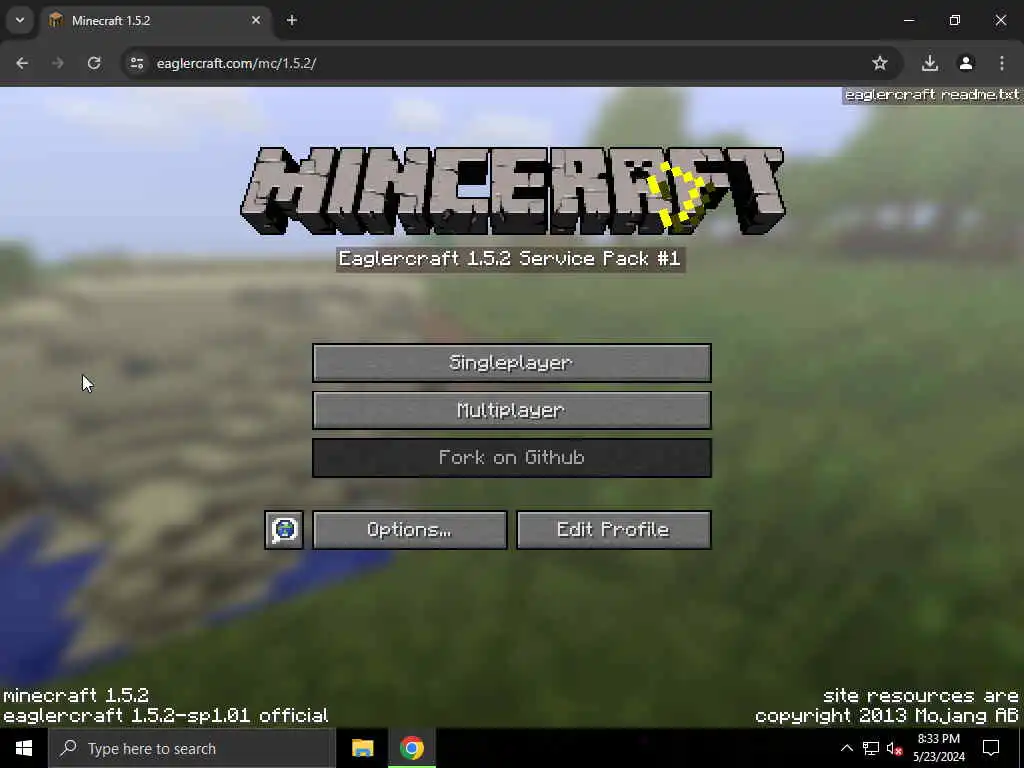Open the network icon in system tray

point(871,748)
